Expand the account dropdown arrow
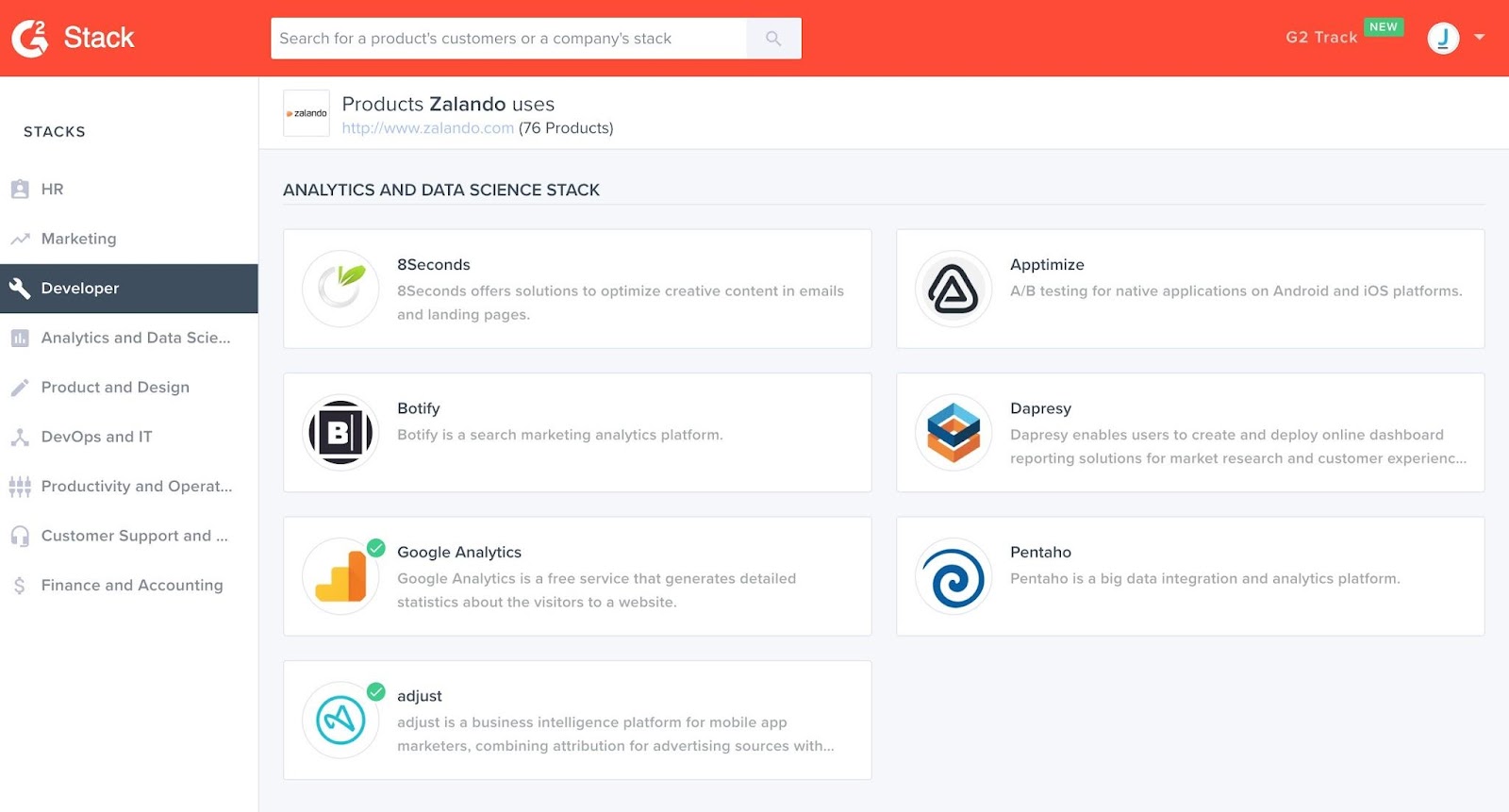Image resolution: width=1509 pixels, height=812 pixels. pos(1480,38)
